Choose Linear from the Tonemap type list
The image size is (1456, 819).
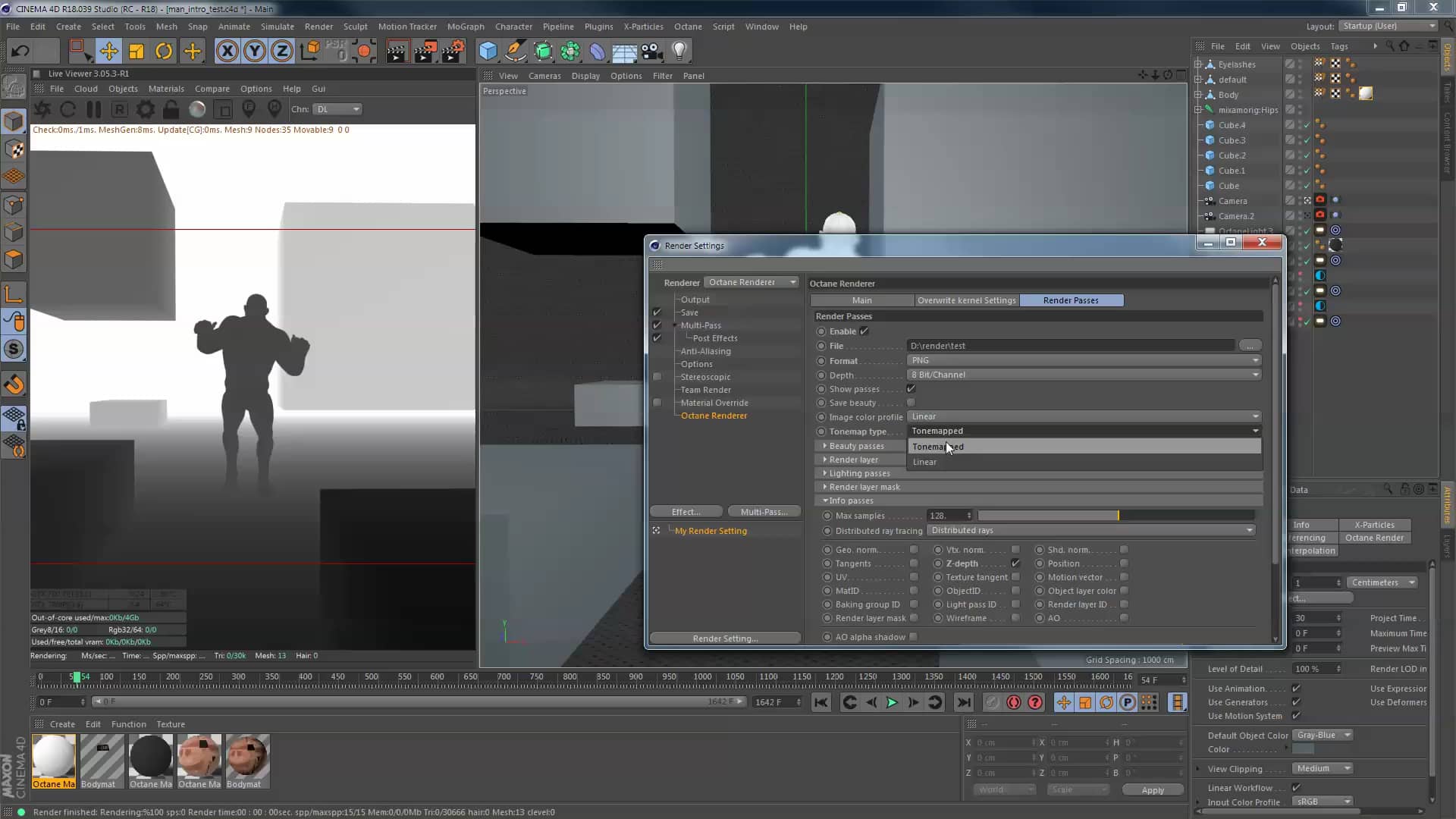pos(924,462)
